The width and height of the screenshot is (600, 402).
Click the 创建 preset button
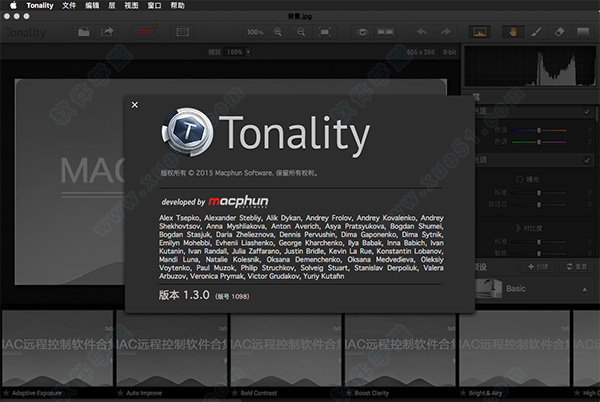538,267
